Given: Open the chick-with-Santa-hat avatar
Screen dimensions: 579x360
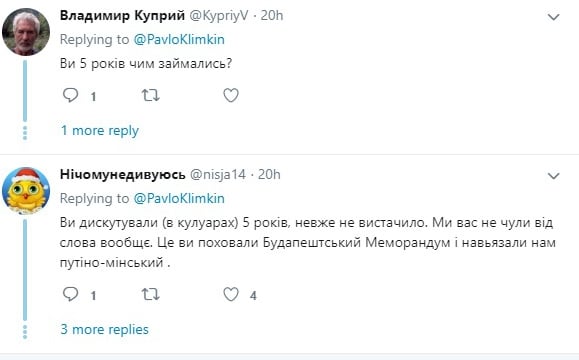Looking at the screenshot, I should tap(26, 191).
